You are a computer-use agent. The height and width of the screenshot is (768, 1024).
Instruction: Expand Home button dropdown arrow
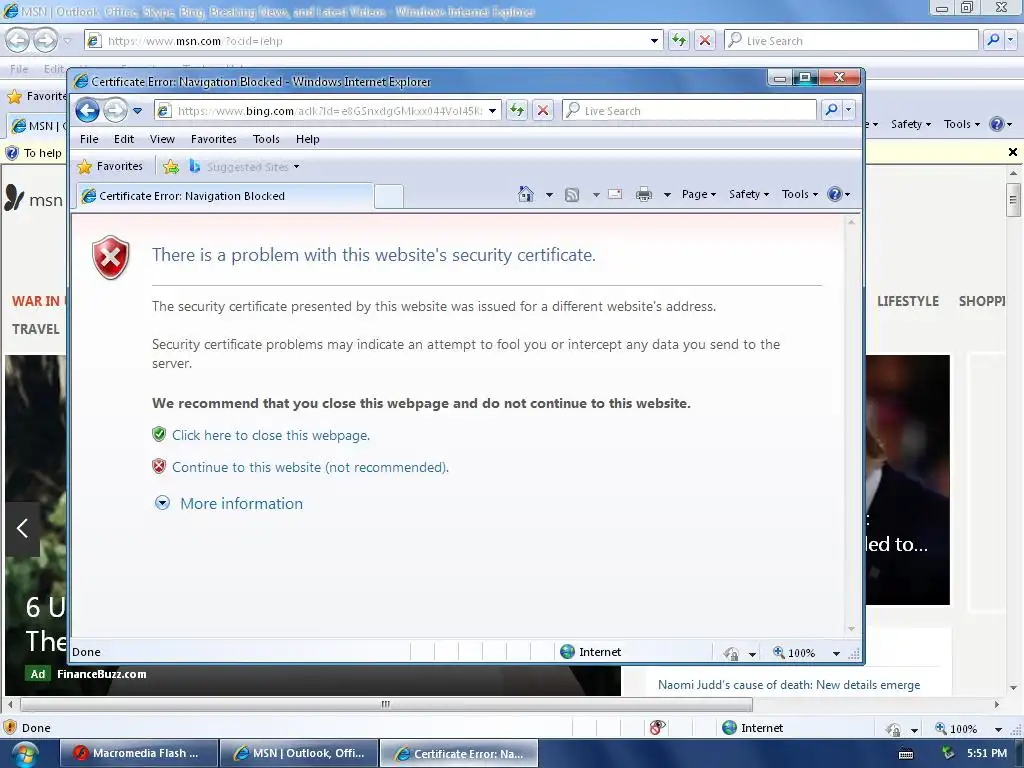pos(549,195)
